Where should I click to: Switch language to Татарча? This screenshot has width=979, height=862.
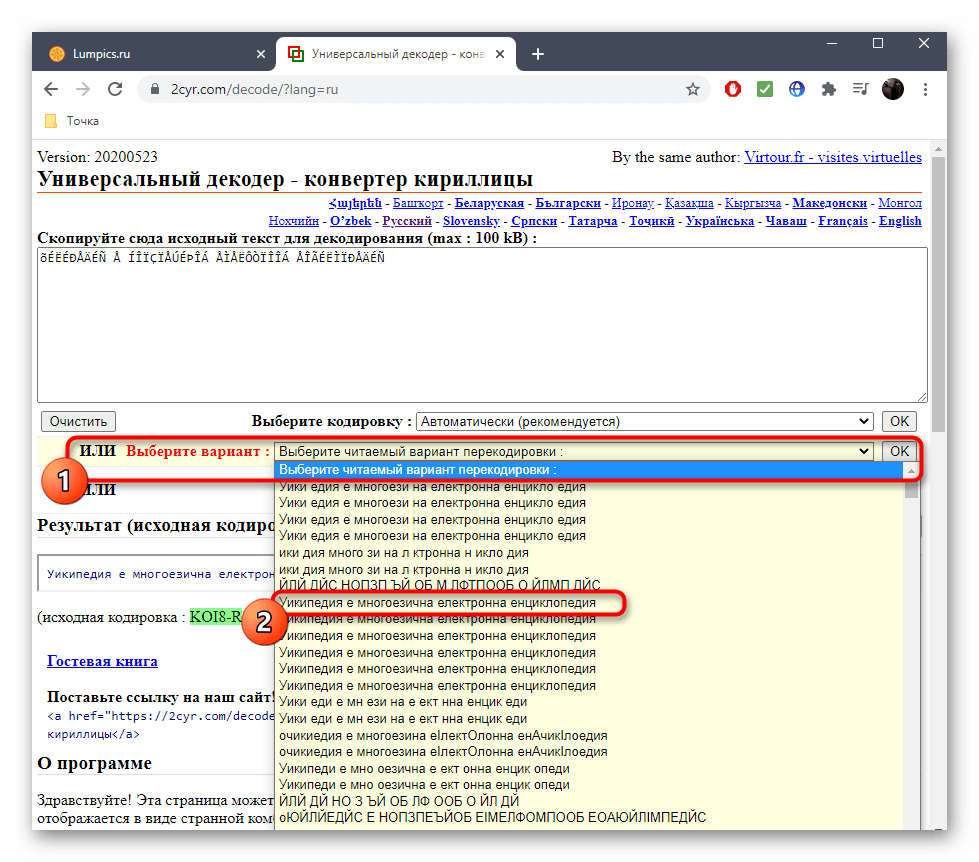coord(593,221)
